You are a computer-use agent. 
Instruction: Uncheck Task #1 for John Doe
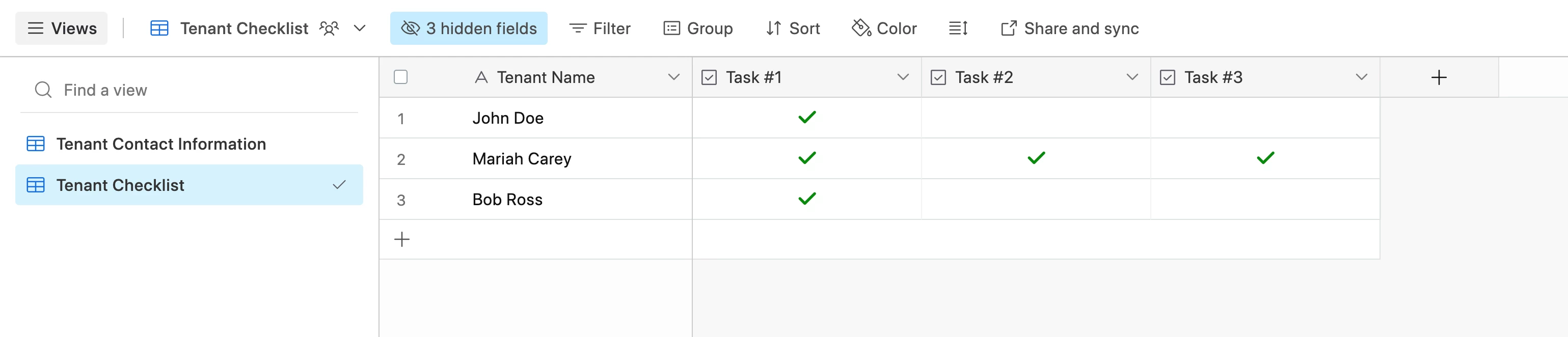[x=806, y=118]
